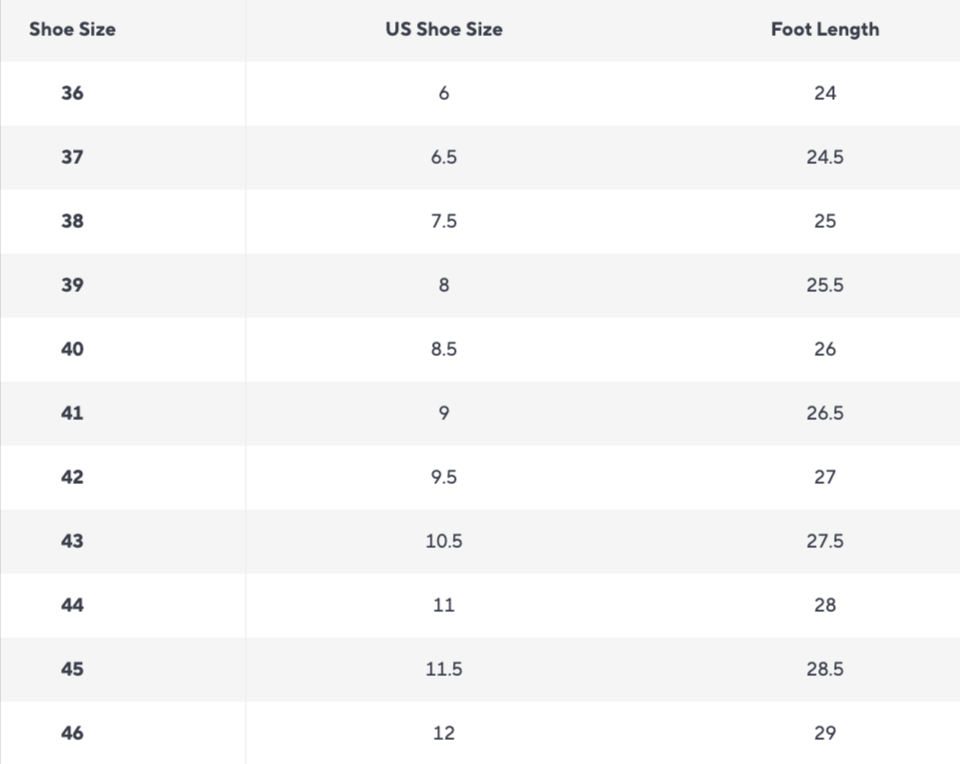The width and height of the screenshot is (960, 764).
Task: Click foot length 29 value
Action: 825,733
